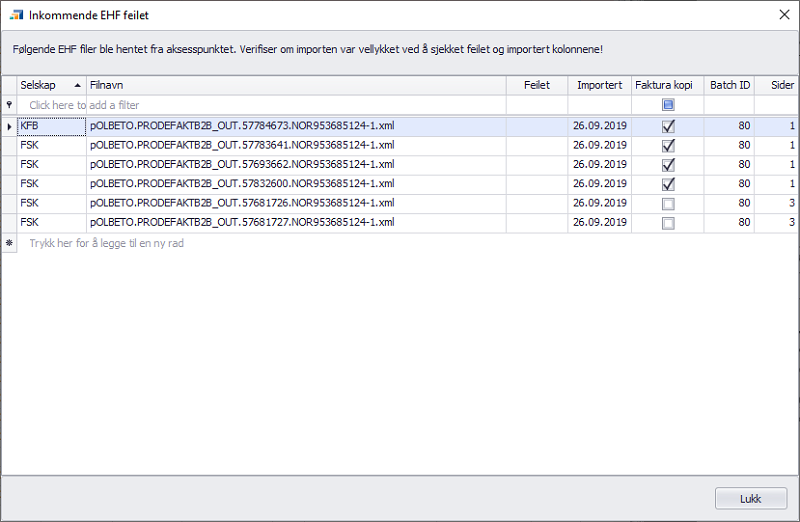Toggle the Faktura kopi filter checkbox
This screenshot has height=522, width=800.
tap(668, 105)
